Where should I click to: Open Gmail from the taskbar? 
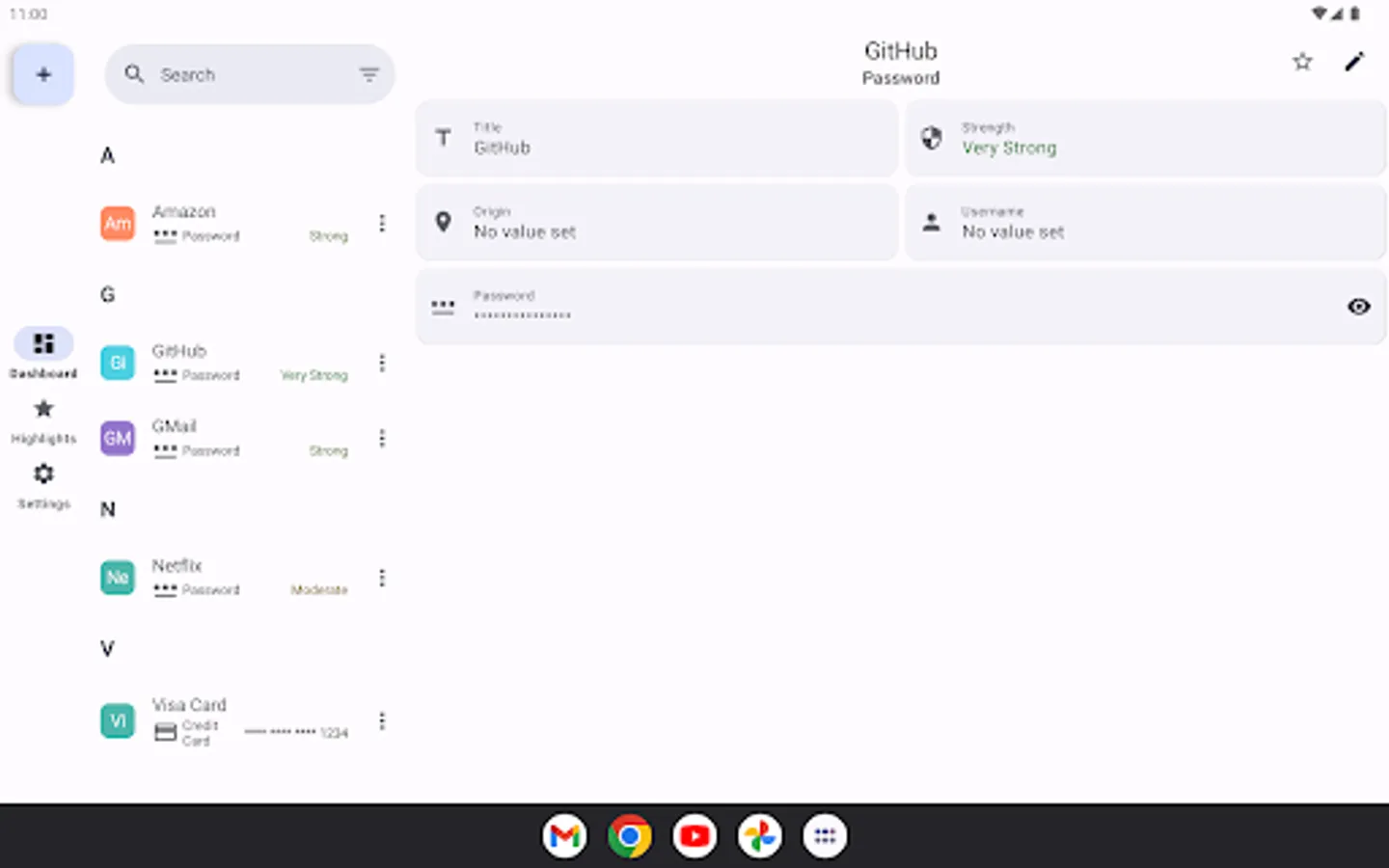point(564,836)
